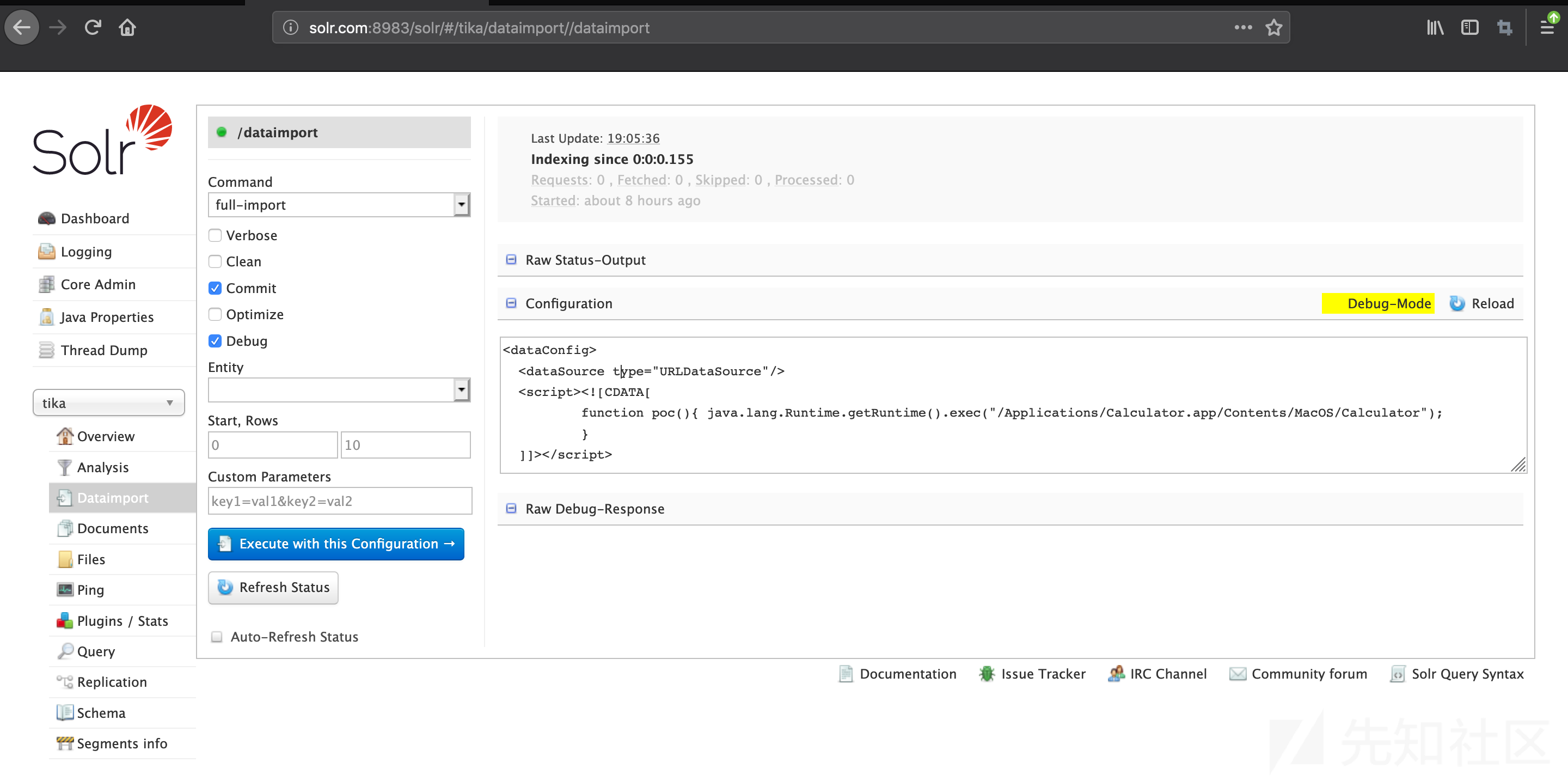Toggle the yellow Debug-Mode button
The height and width of the screenshot is (781, 1568).
pos(1378,303)
